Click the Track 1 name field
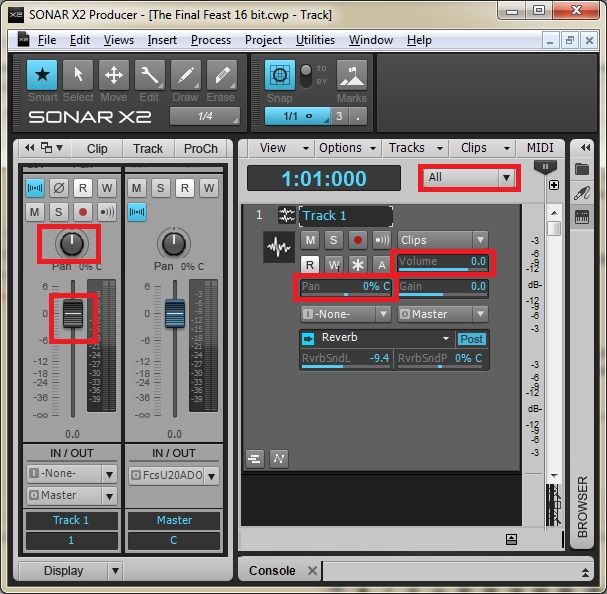 pyautogui.click(x=345, y=216)
